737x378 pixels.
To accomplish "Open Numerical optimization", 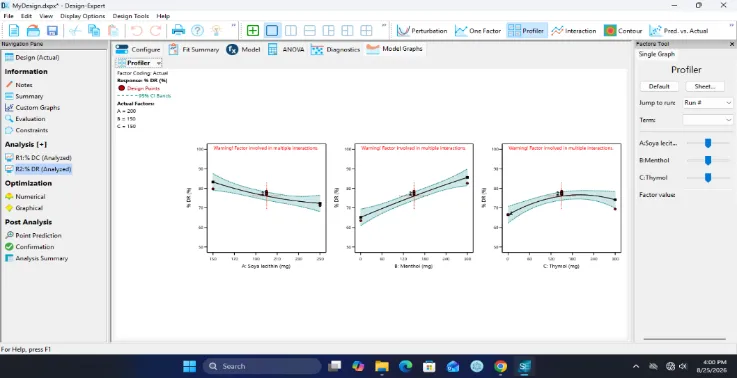I will coord(25,197).
